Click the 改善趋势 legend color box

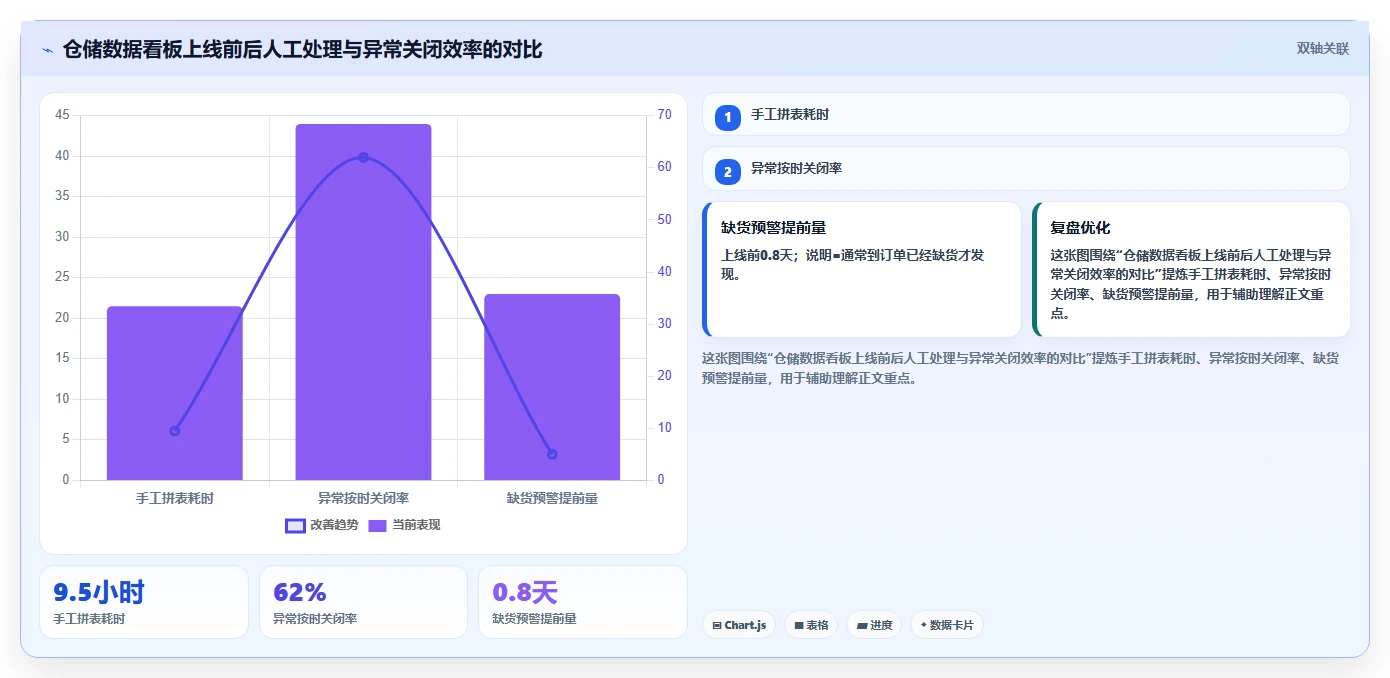tap(295, 525)
